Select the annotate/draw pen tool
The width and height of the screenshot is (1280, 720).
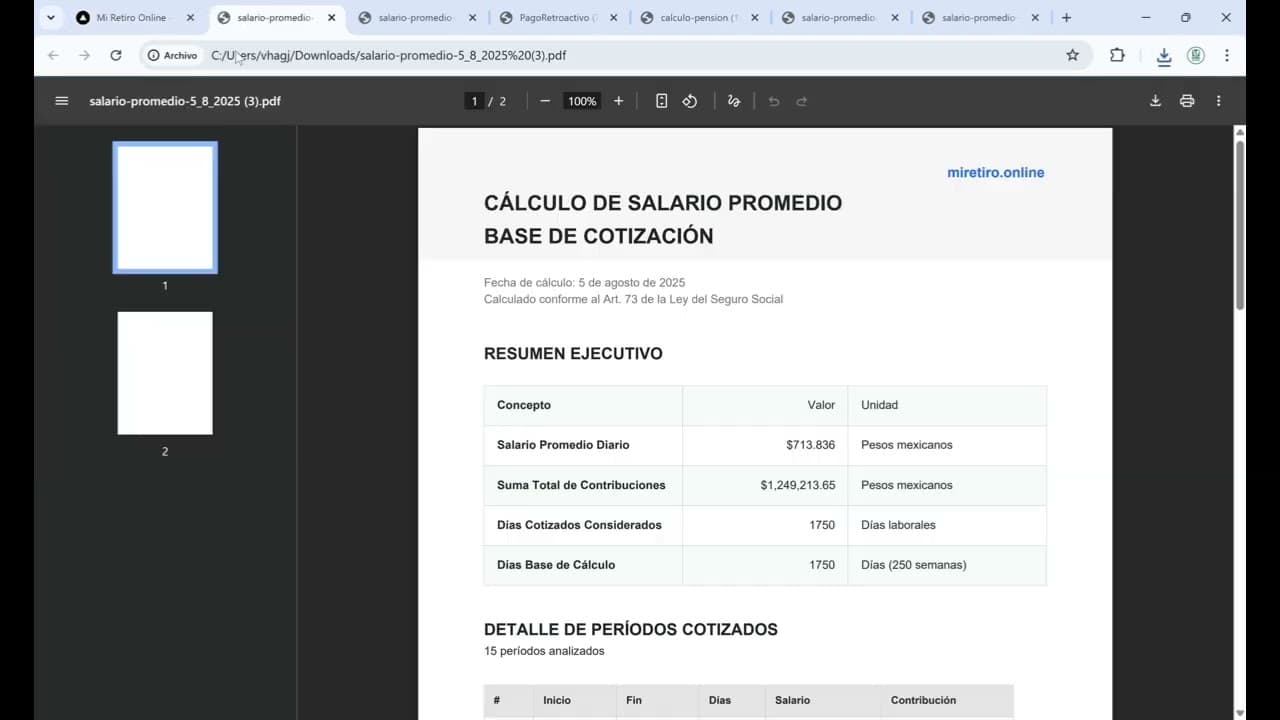pos(734,100)
